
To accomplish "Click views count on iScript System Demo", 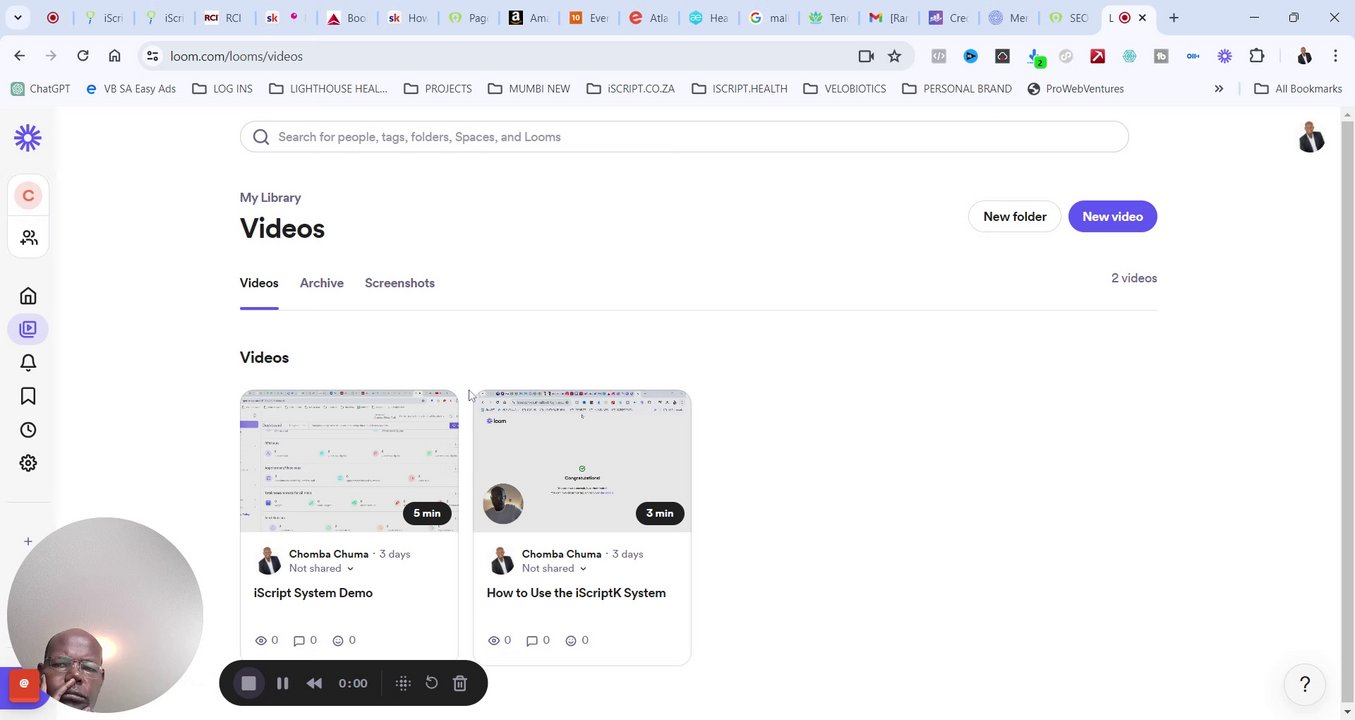I will point(267,640).
